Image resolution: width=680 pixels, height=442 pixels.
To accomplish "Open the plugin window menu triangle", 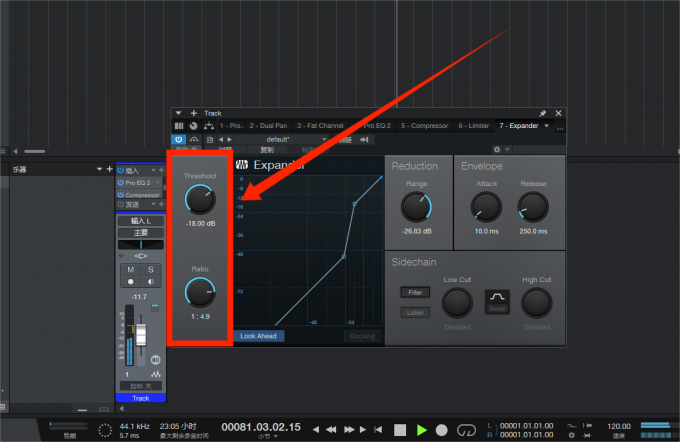I will (178, 113).
